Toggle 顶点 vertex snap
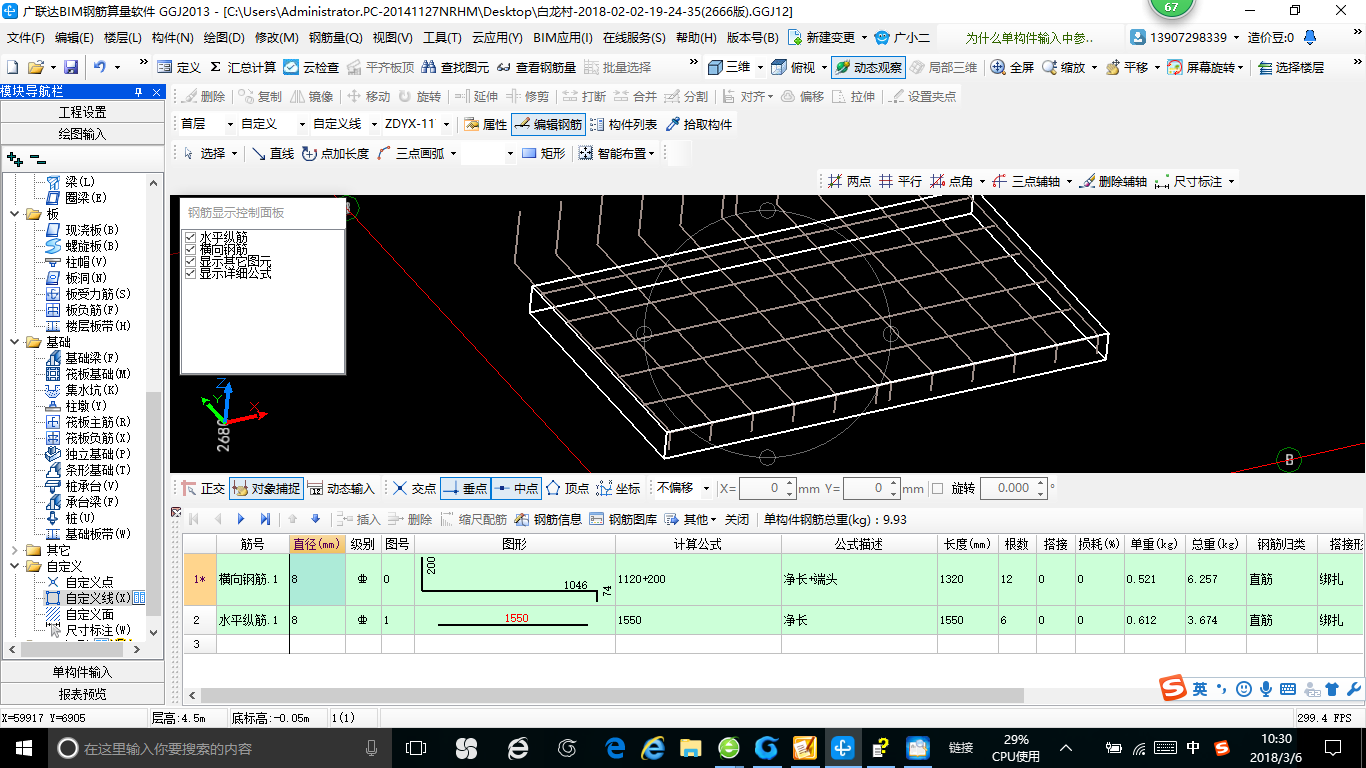1366x768 pixels. coord(567,488)
